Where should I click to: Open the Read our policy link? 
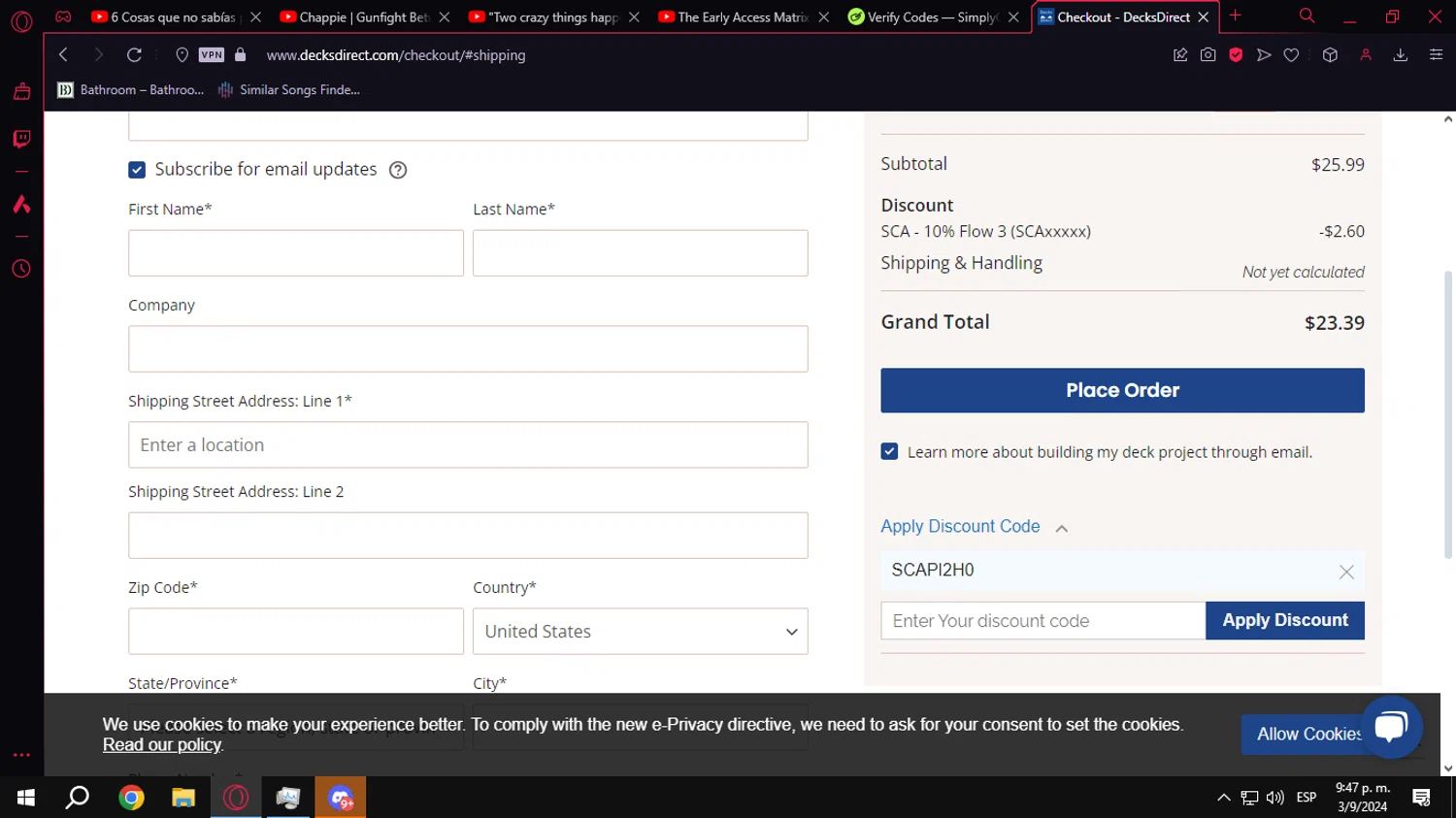[x=162, y=745]
